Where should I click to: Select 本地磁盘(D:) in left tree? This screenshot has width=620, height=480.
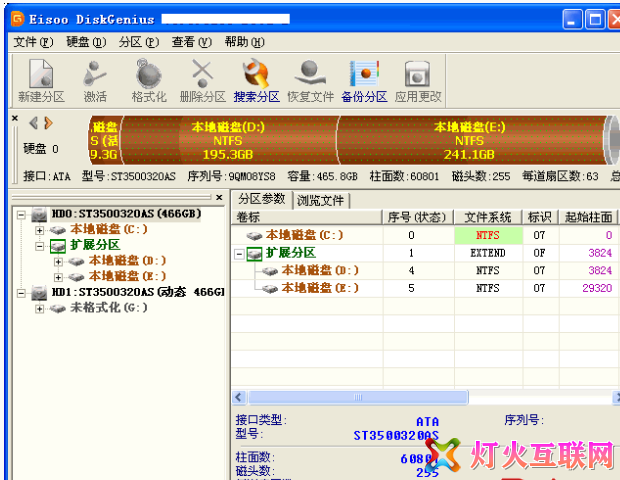[x=127, y=261]
